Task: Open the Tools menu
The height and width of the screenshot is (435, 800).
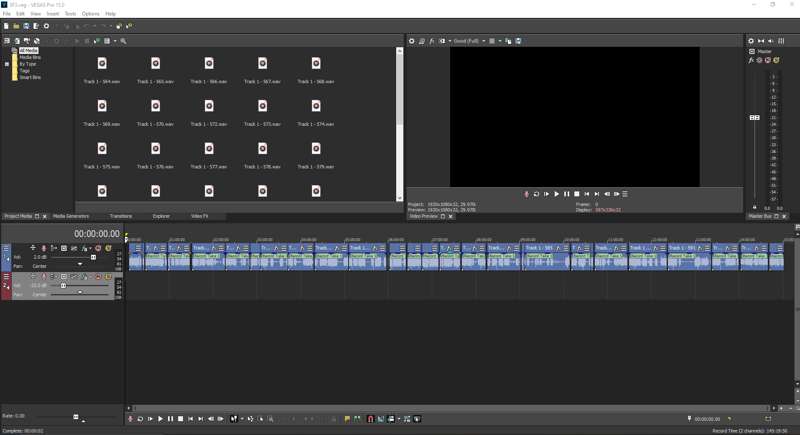Action: tap(70, 14)
